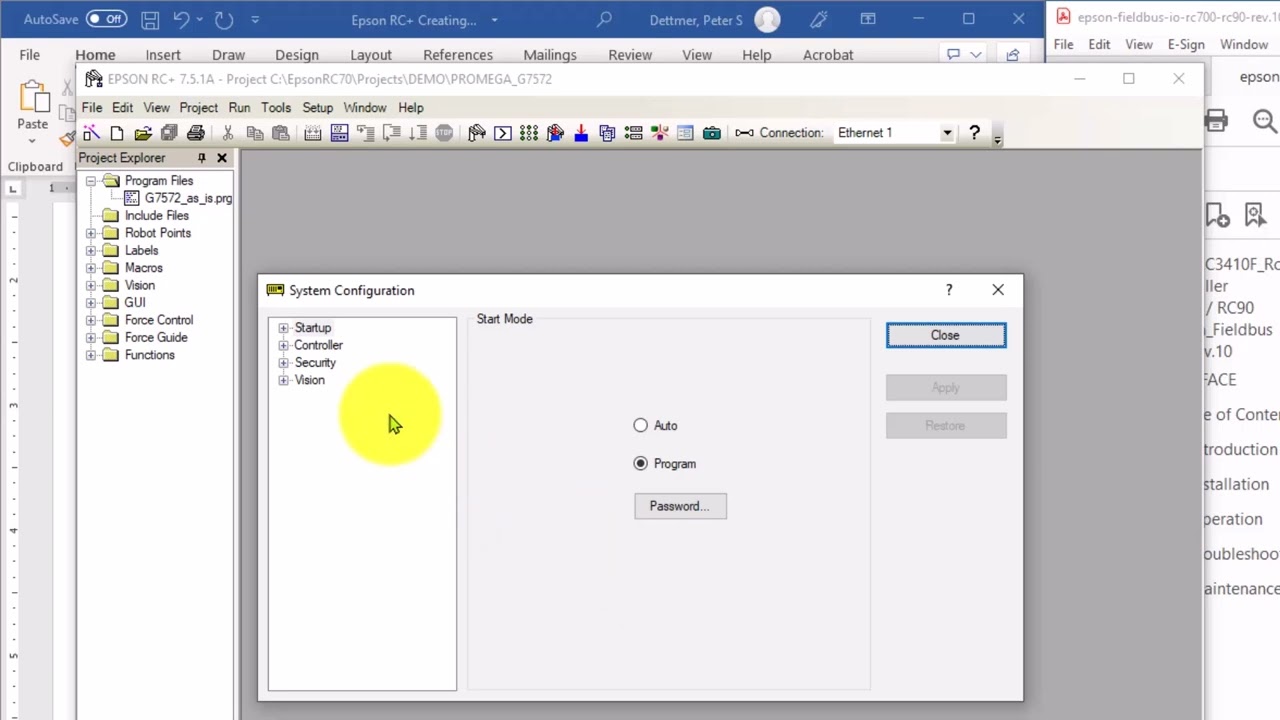
Task: Open the I/O Monitor green grid icon
Action: (x=529, y=133)
